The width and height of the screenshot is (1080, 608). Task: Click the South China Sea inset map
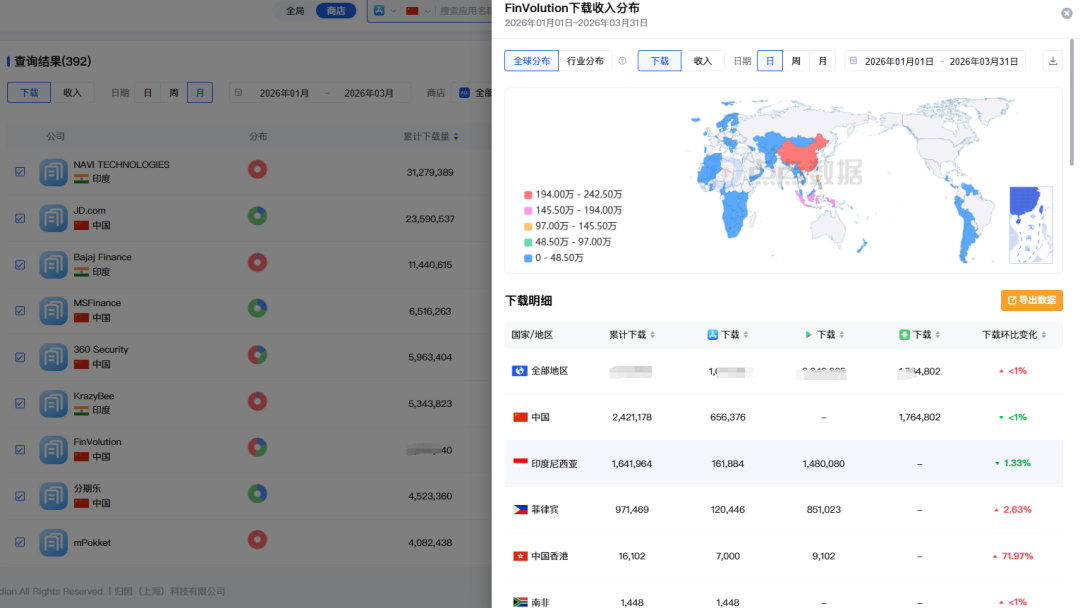[1031, 224]
